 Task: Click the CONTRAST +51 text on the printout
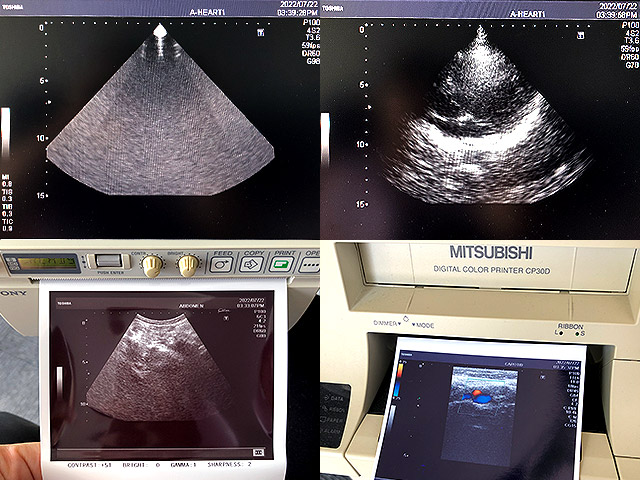click(91, 464)
